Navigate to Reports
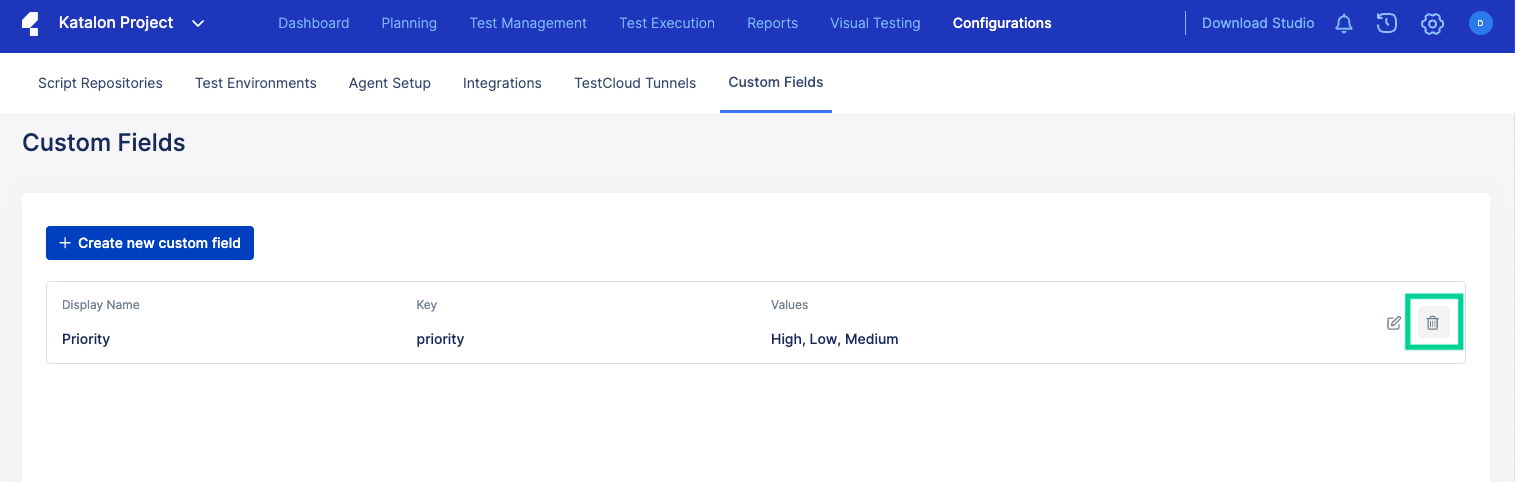Viewport: 1515px width, 482px height. click(772, 23)
